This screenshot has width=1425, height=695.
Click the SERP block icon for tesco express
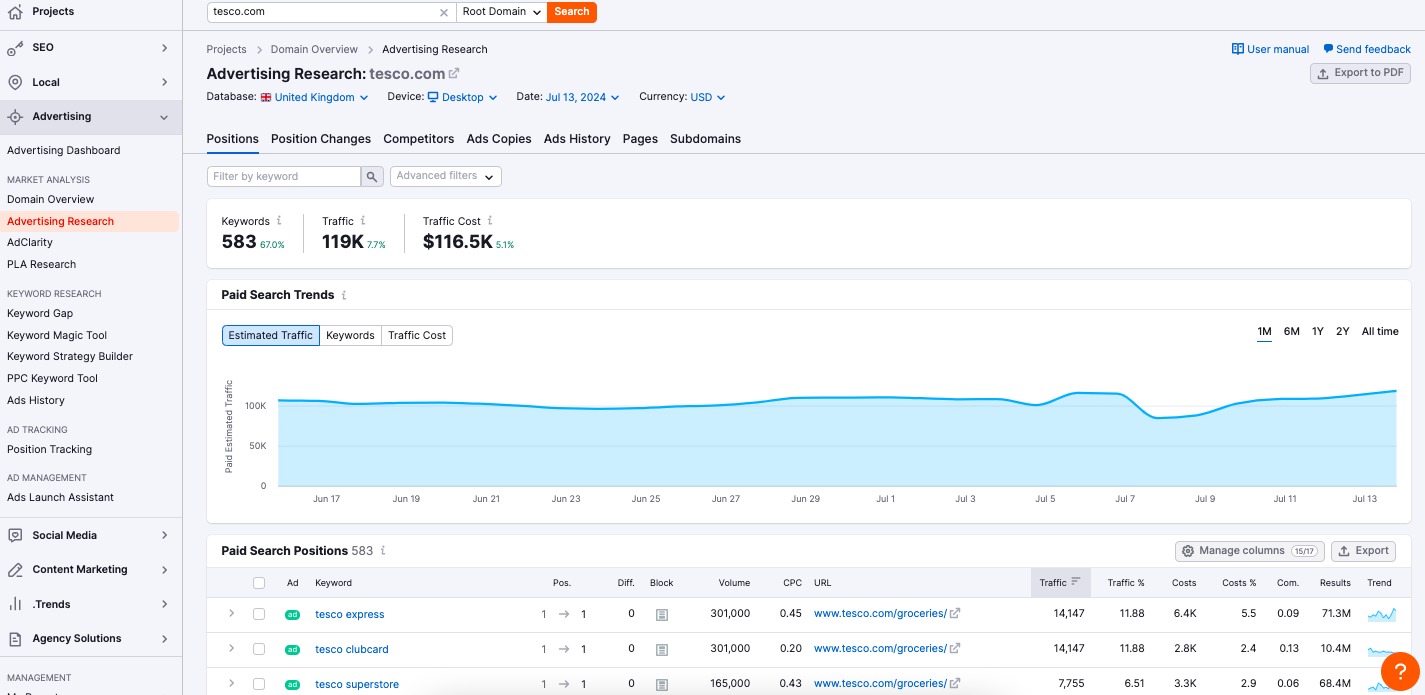coord(661,614)
